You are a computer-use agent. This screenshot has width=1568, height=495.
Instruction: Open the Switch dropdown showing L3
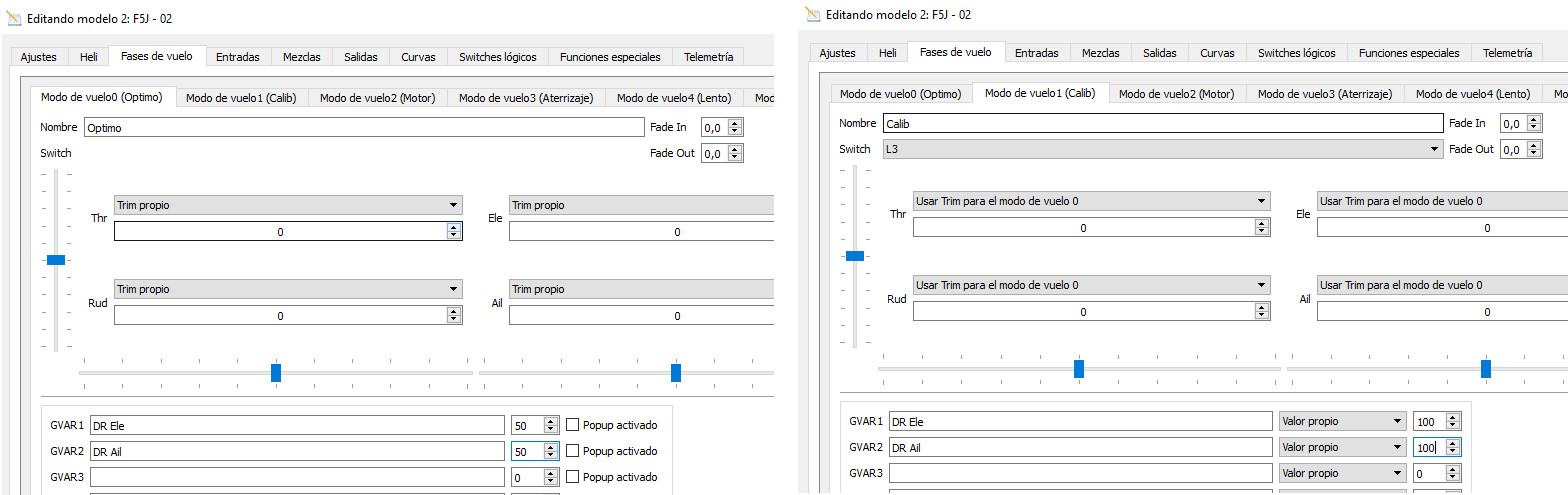[x=1161, y=149]
